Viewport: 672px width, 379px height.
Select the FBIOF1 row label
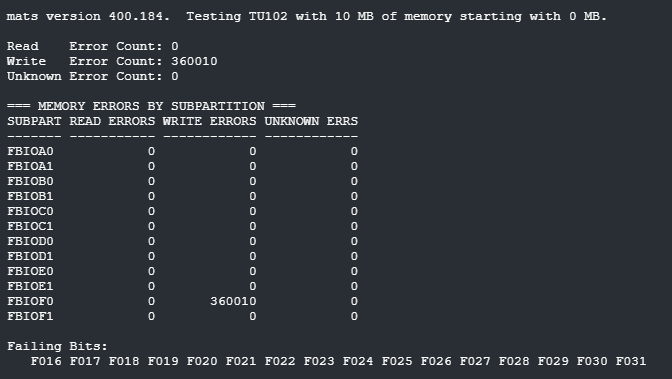[x=30, y=316]
